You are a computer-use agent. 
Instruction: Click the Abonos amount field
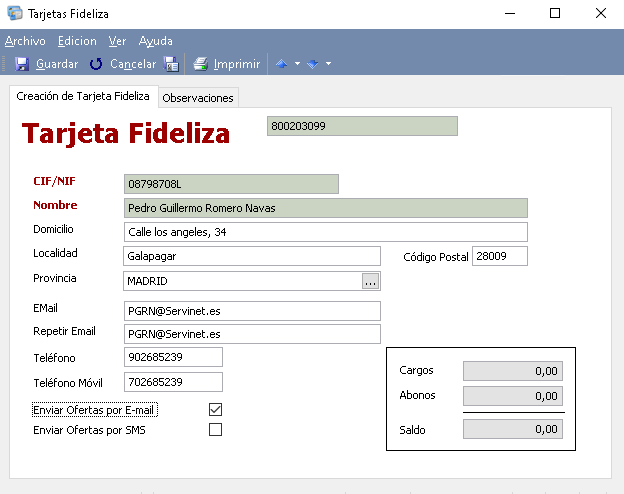click(x=513, y=396)
